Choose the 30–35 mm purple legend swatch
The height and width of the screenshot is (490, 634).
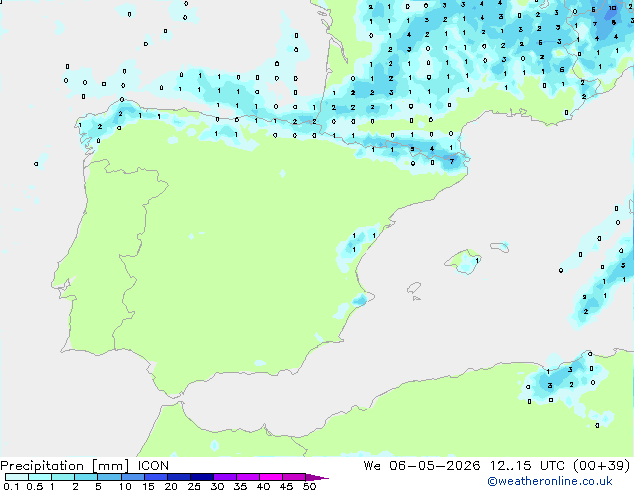[x=224, y=477]
